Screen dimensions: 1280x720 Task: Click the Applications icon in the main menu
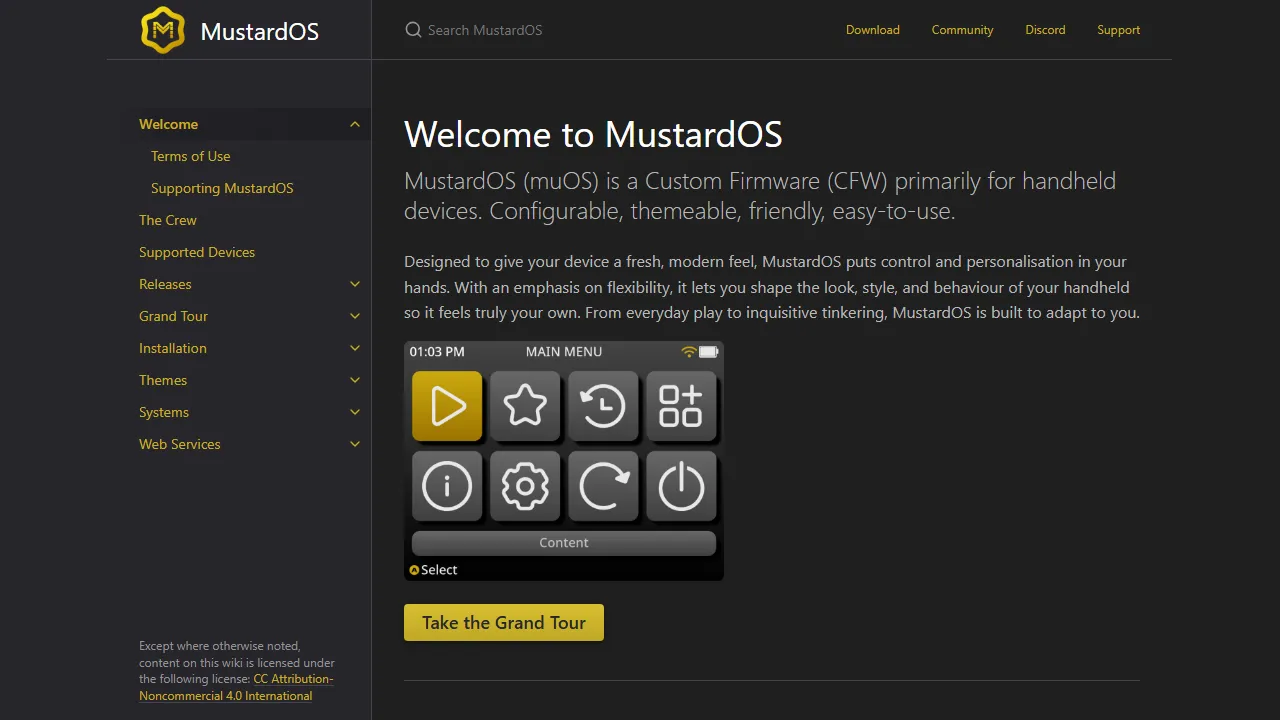(x=681, y=406)
